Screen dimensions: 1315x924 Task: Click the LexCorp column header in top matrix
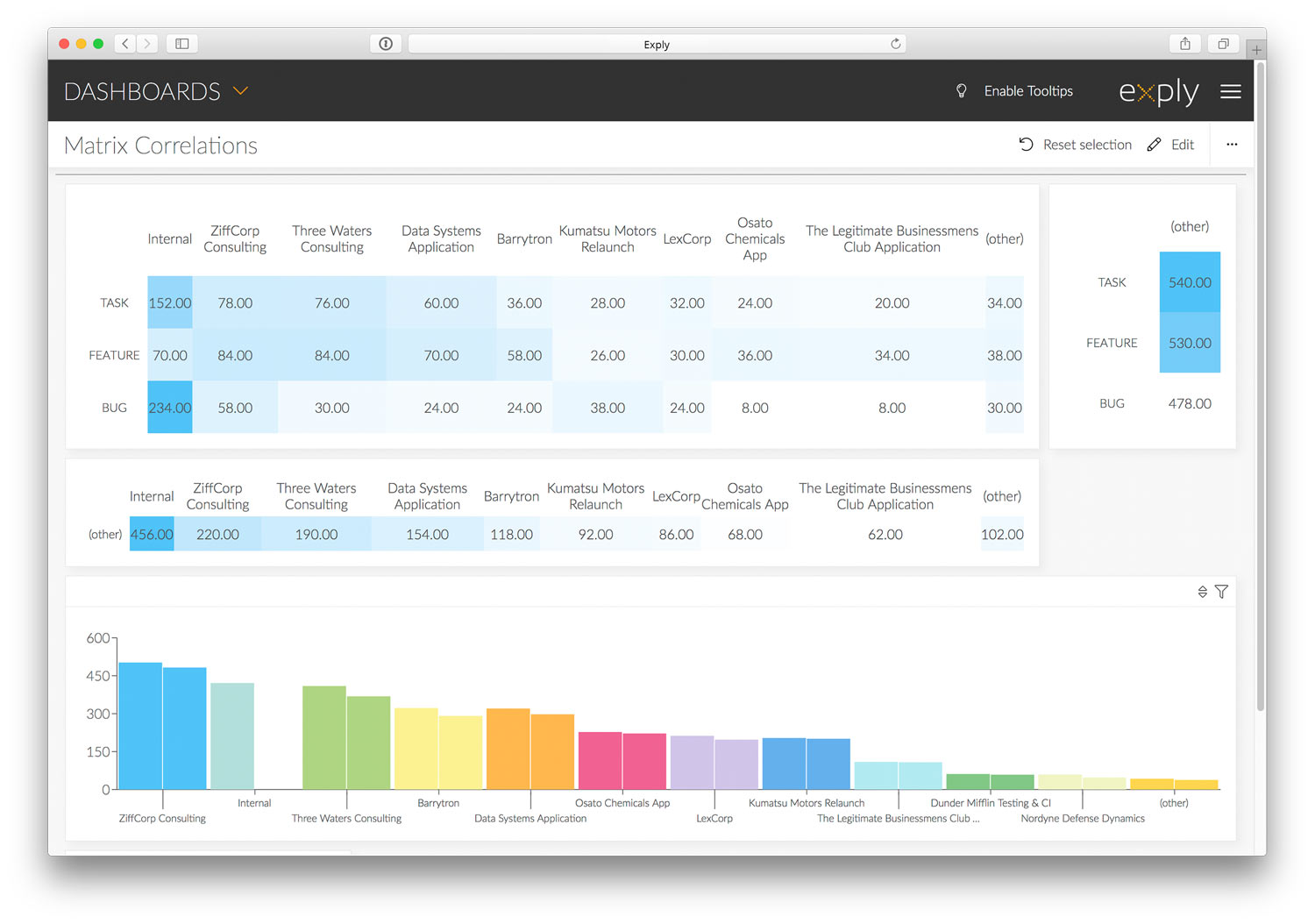pos(687,238)
